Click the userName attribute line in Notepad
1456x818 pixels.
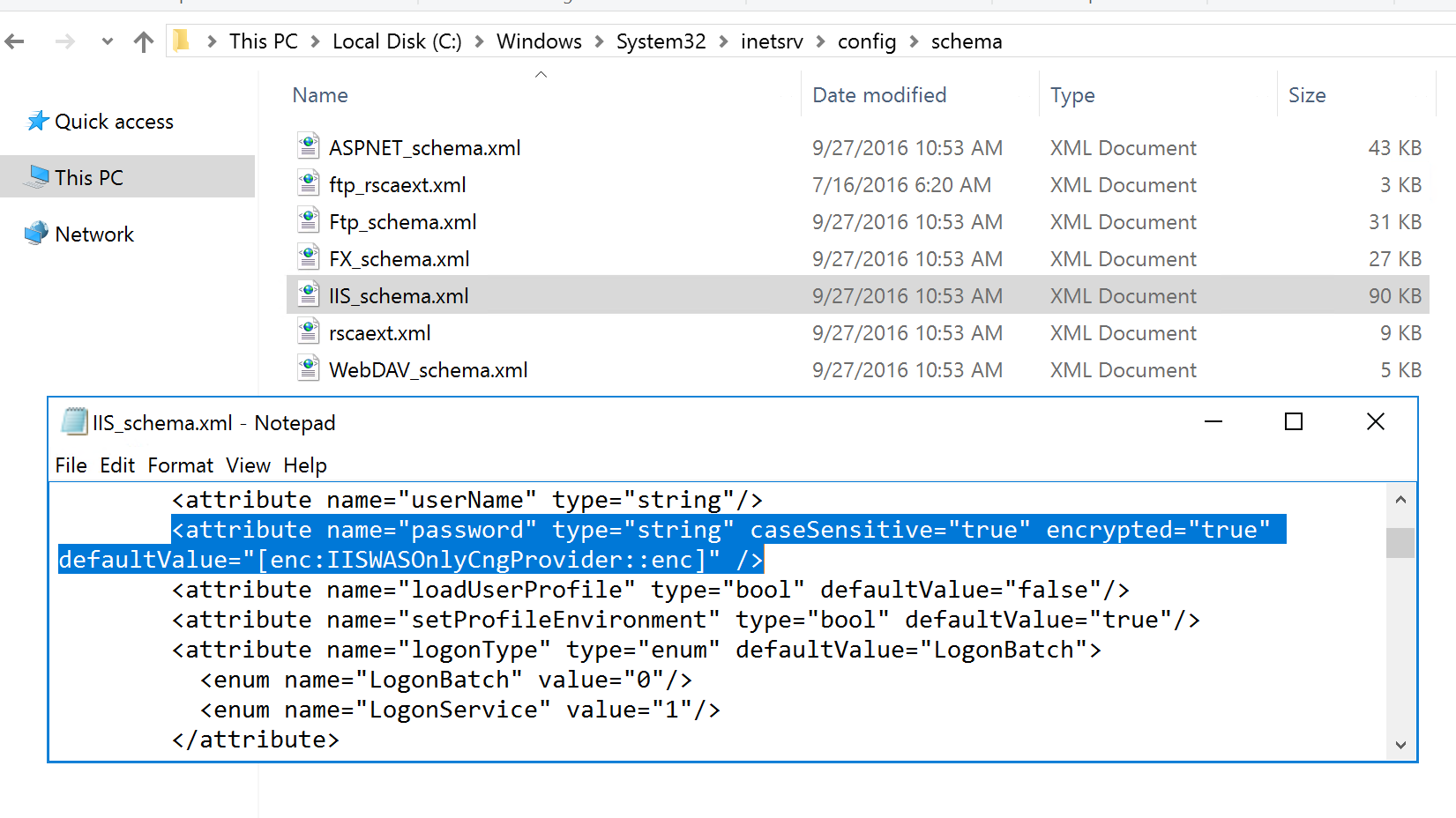pos(467,500)
